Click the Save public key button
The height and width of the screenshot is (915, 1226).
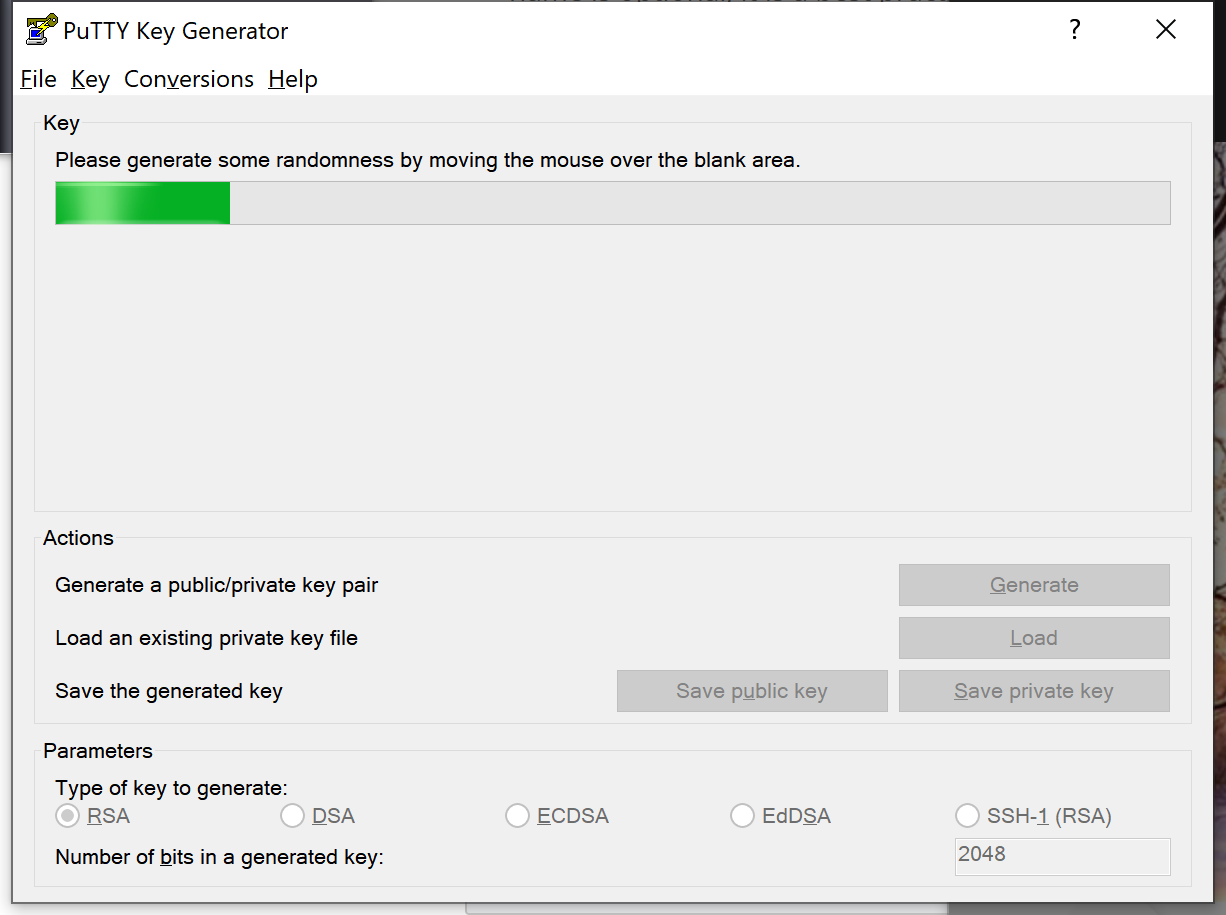[x=752, y=691]
